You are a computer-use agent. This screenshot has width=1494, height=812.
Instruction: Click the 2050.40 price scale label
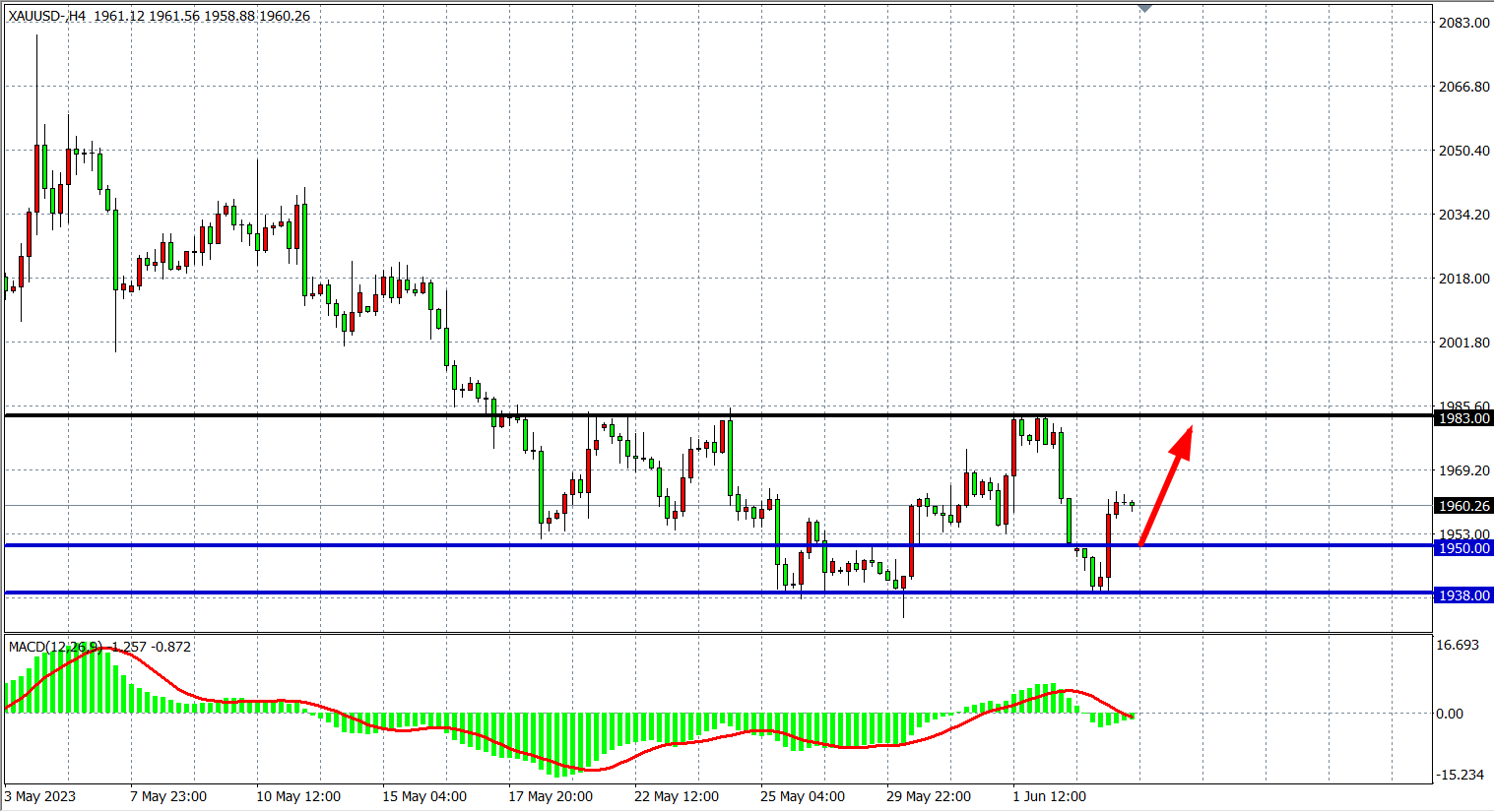click(x=1463, y=151)
